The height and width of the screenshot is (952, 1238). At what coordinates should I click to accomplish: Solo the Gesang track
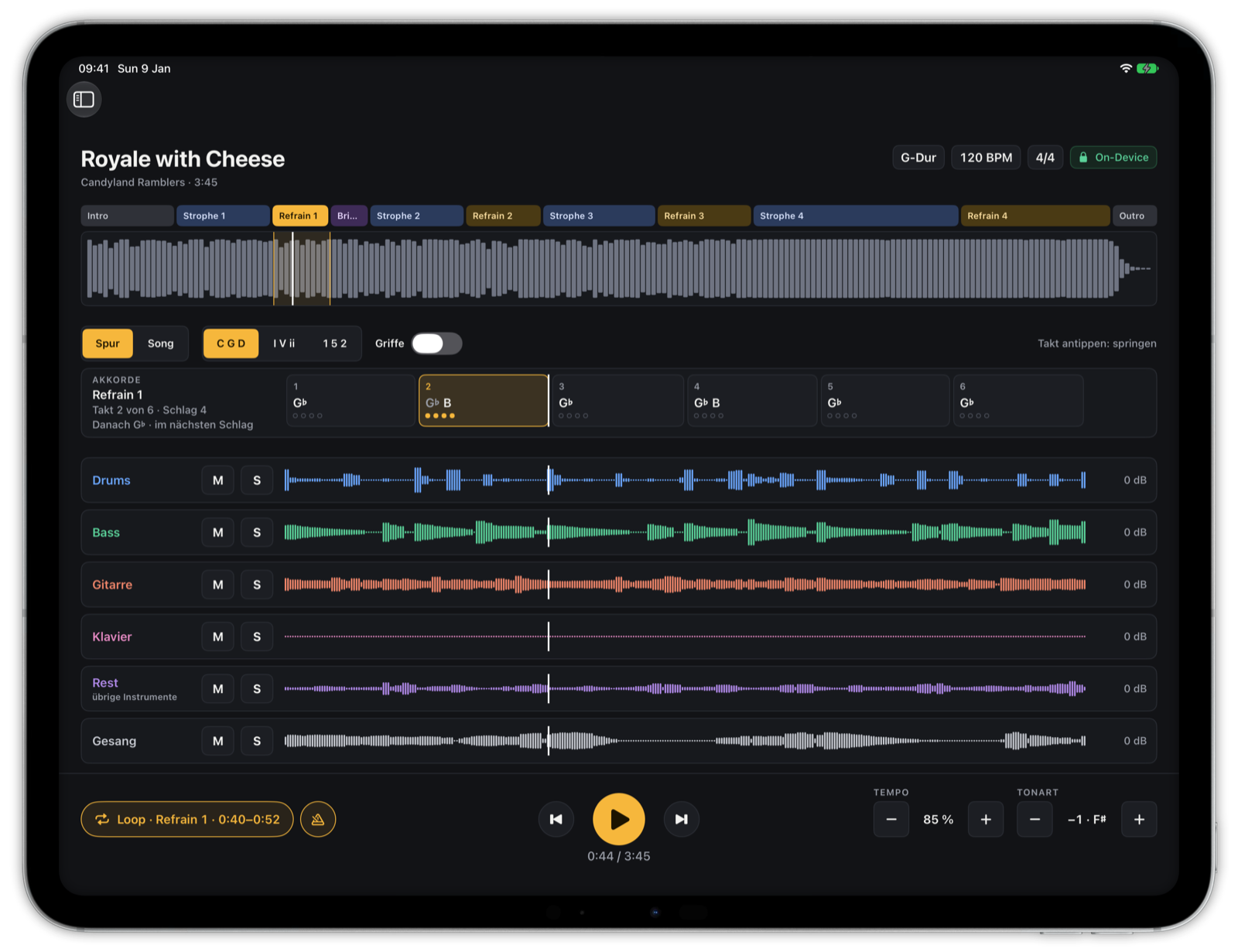coord(257,741)
